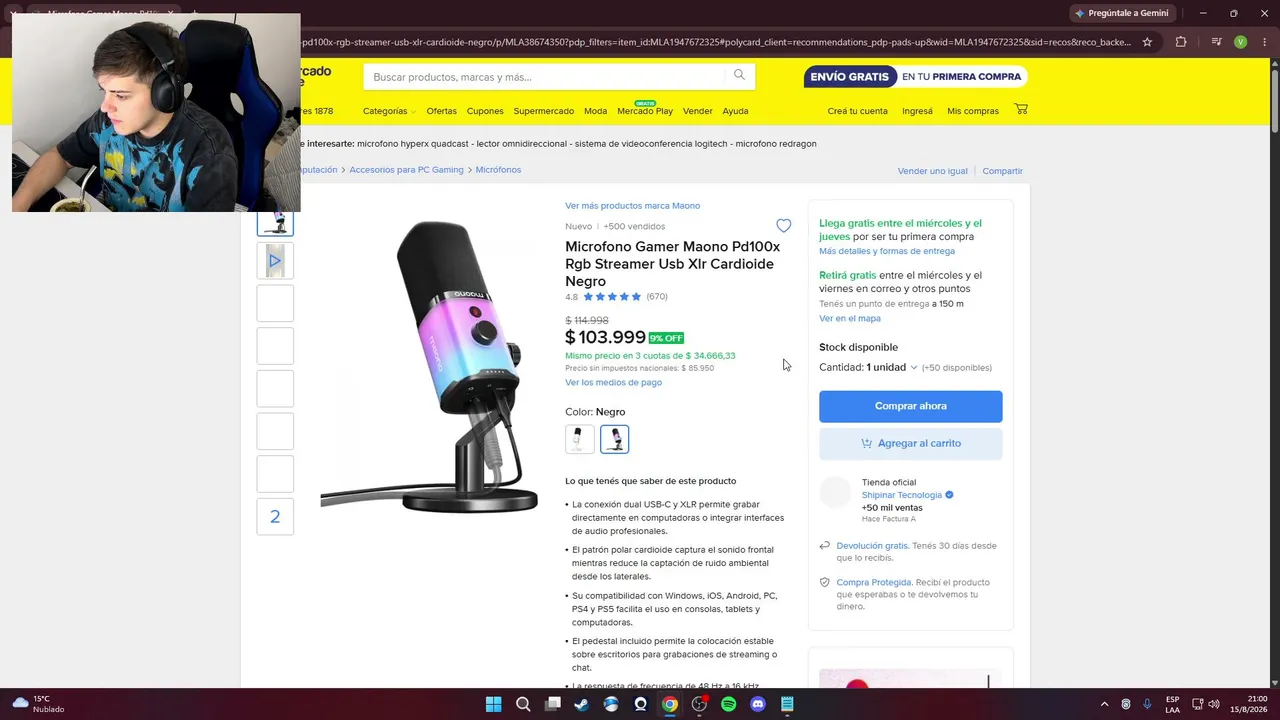Focus the product search input field

point(547,77)
